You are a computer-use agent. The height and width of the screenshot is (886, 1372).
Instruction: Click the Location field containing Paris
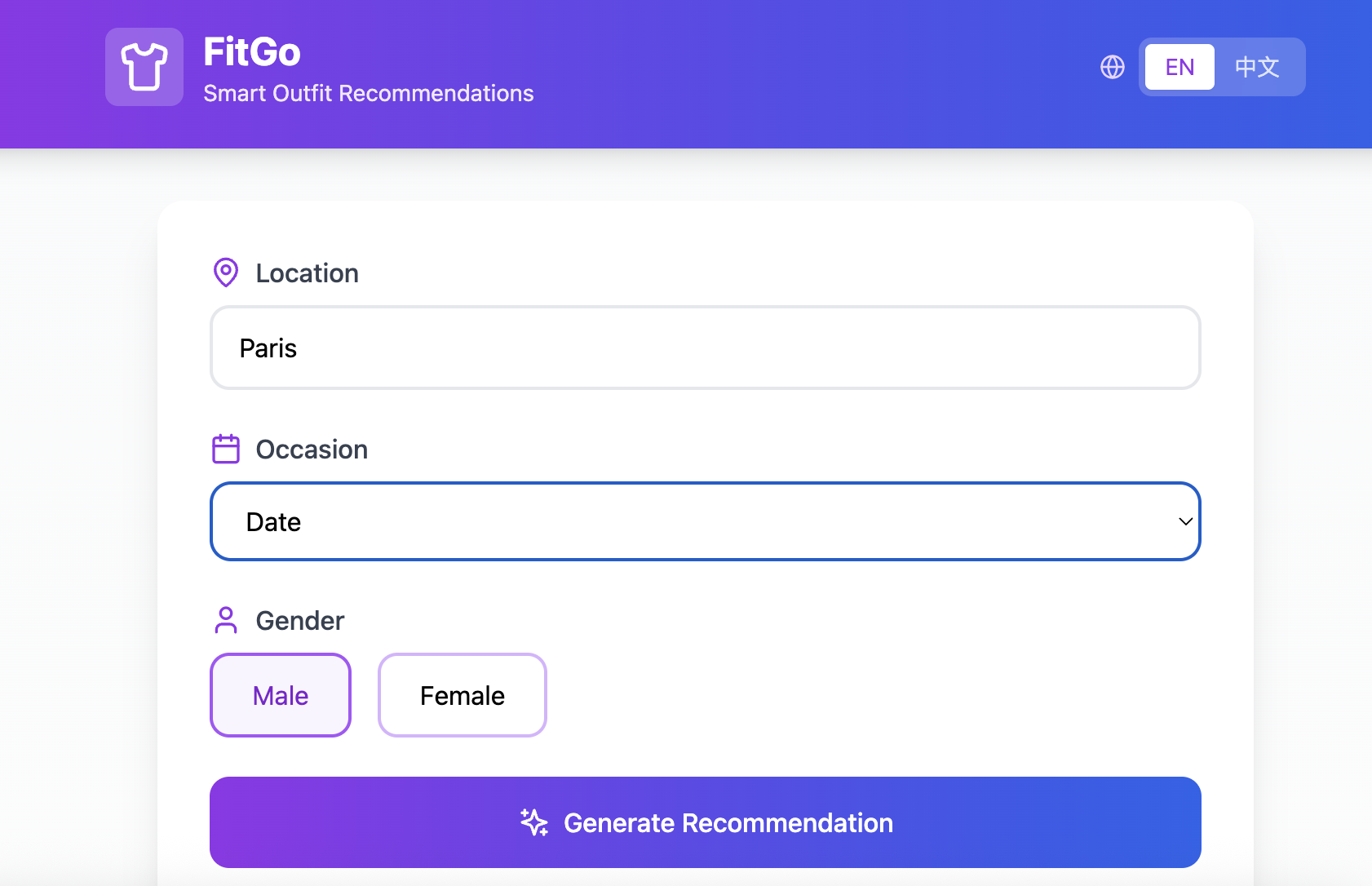coord(706,348)
